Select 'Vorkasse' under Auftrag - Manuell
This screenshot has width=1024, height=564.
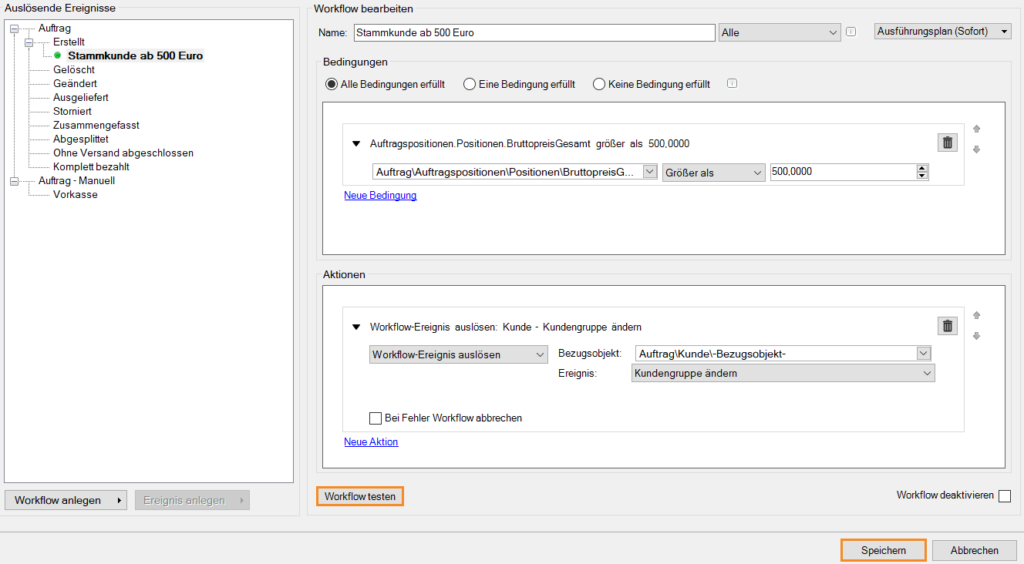click(75, 195)
